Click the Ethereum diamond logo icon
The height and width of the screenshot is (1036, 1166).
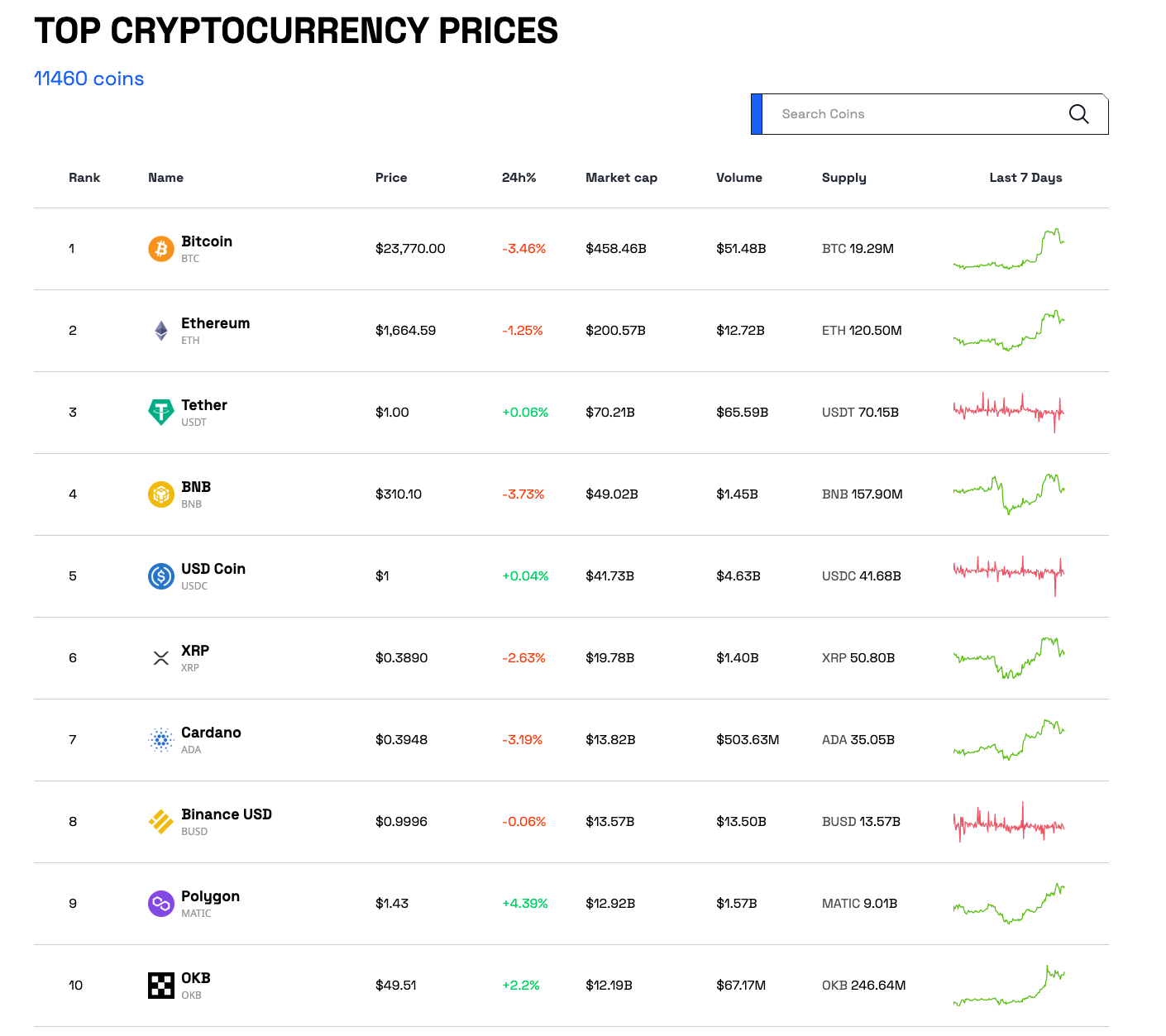(x=160, y=331)
